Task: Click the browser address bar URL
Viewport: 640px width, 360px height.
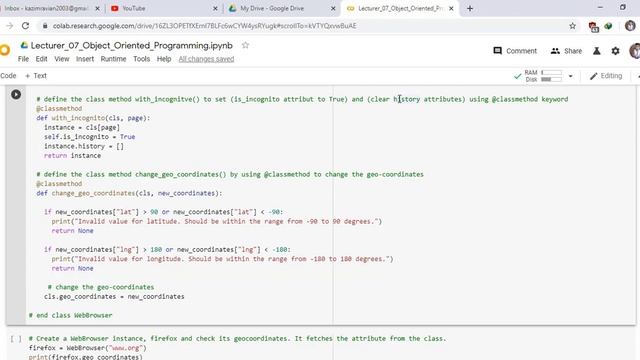Action: (x=204, y=26)
